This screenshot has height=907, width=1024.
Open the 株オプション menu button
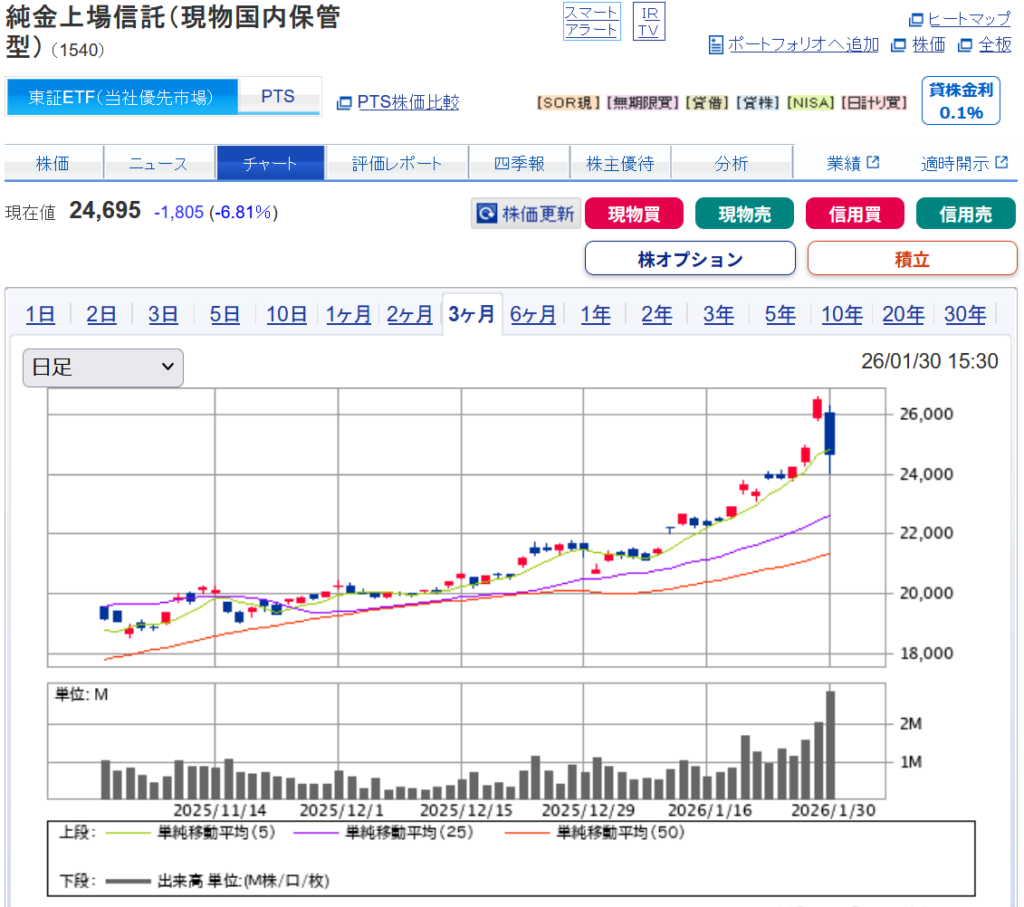click(x=690, y=259)
